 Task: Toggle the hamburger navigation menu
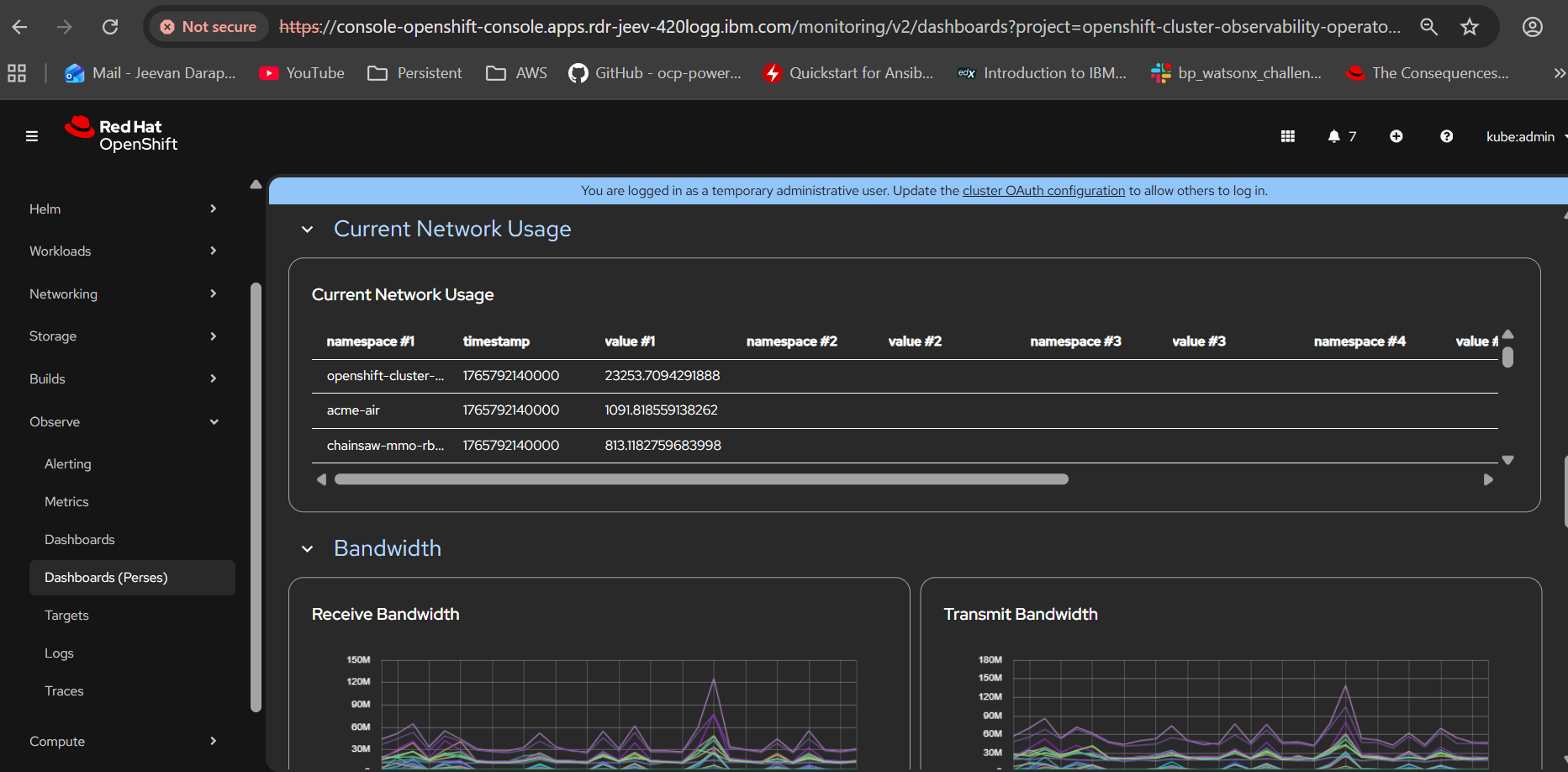[x=32, y=136]
